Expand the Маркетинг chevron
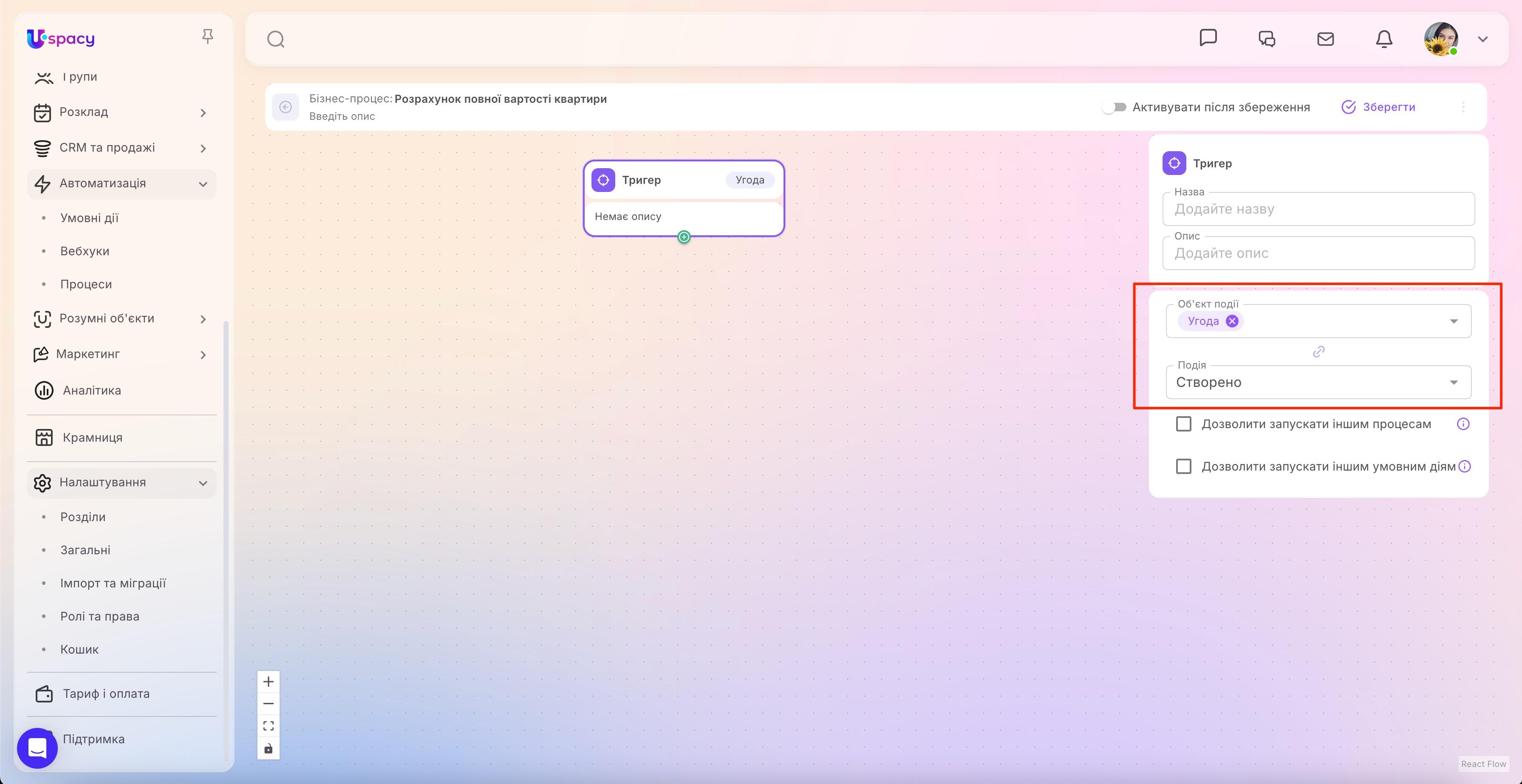The image size is (1522, 784). (x=203, y=355)
